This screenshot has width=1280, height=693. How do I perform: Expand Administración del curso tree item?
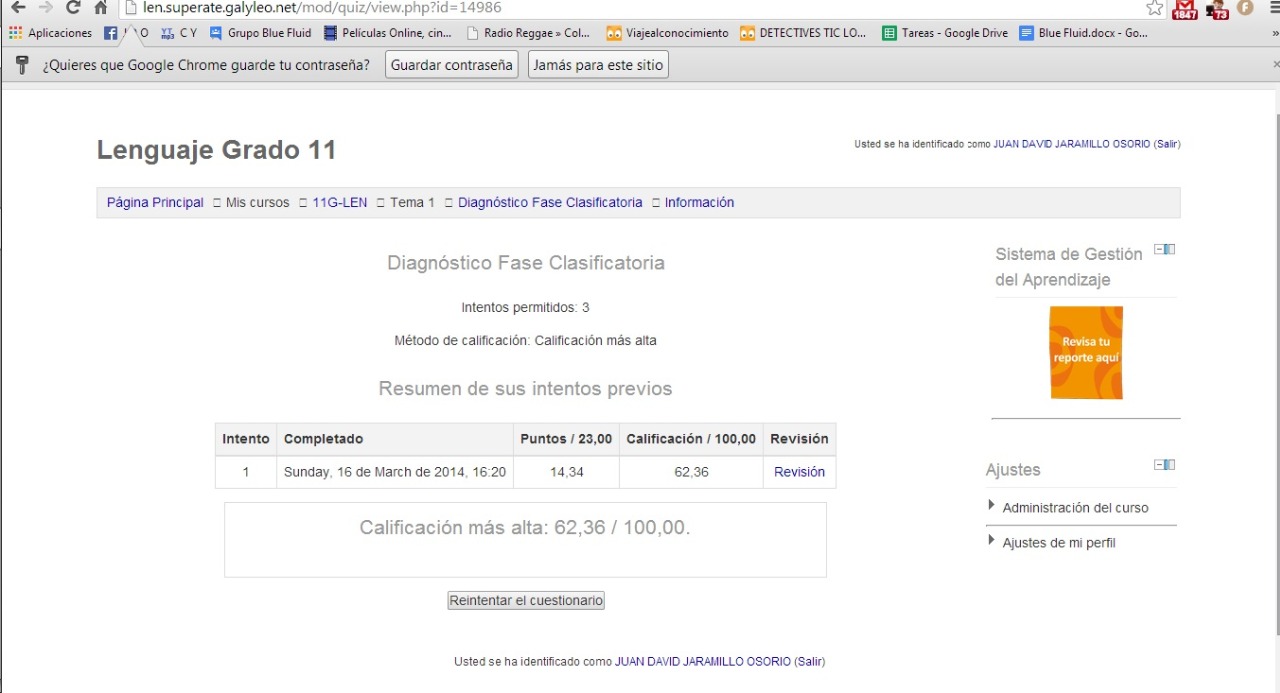tap(992, 506)
